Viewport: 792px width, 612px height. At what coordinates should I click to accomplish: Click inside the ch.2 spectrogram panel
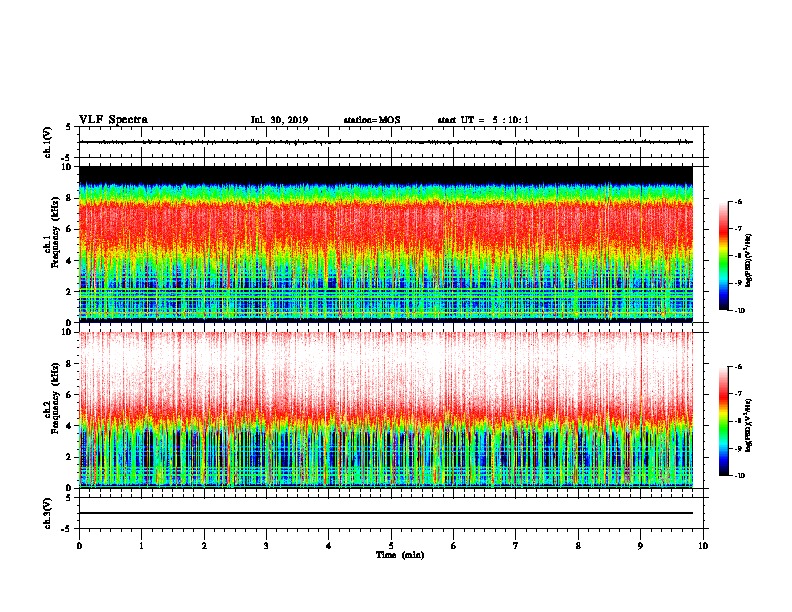click(386, 410)
